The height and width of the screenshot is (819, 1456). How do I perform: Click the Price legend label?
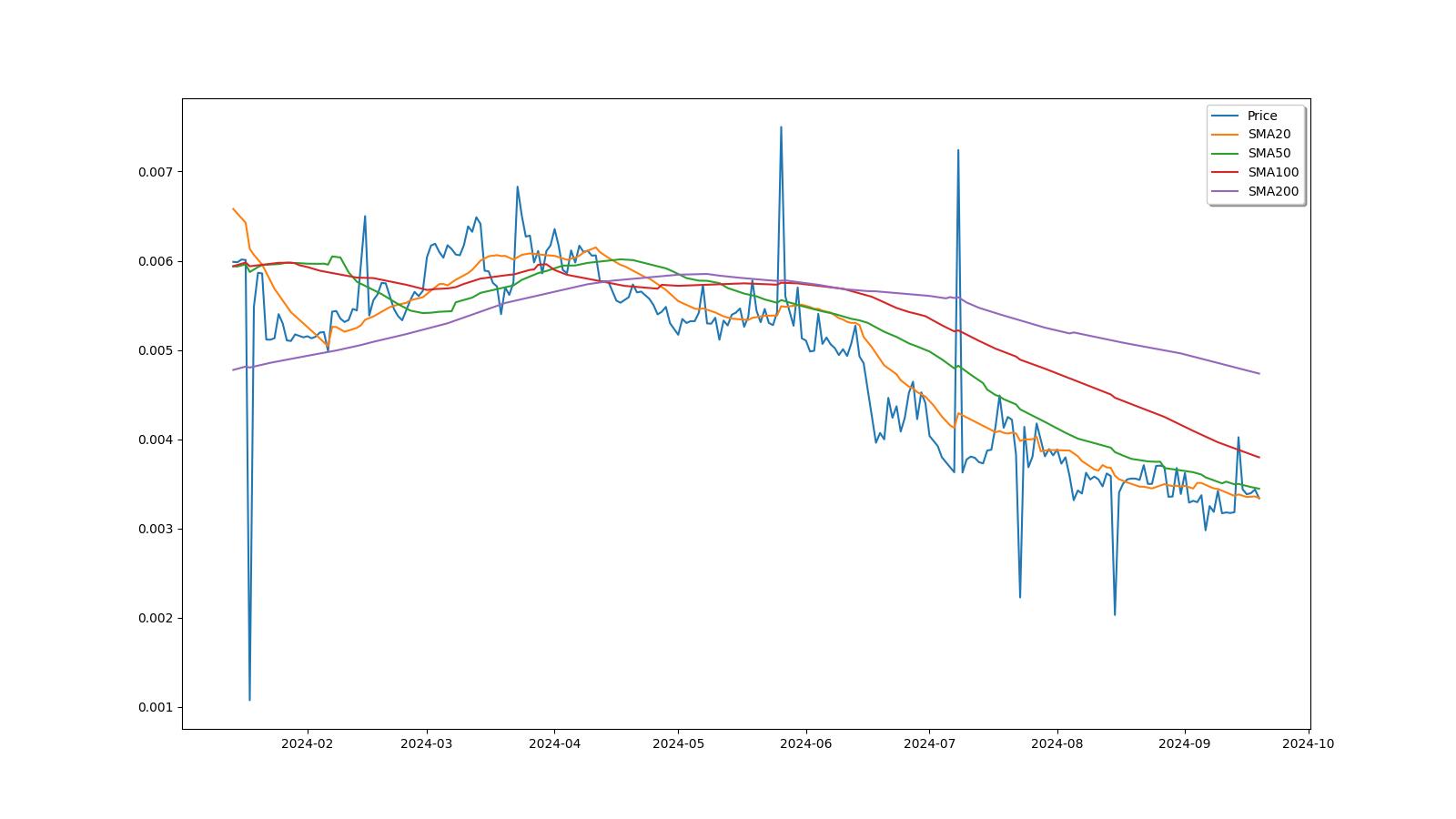click(x=1262, y=116)
